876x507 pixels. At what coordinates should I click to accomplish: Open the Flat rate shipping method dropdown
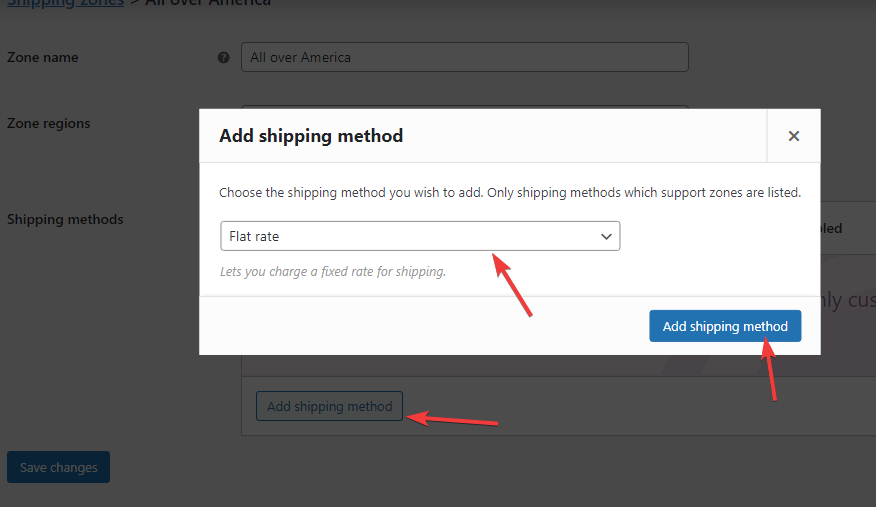coord(420,236)
